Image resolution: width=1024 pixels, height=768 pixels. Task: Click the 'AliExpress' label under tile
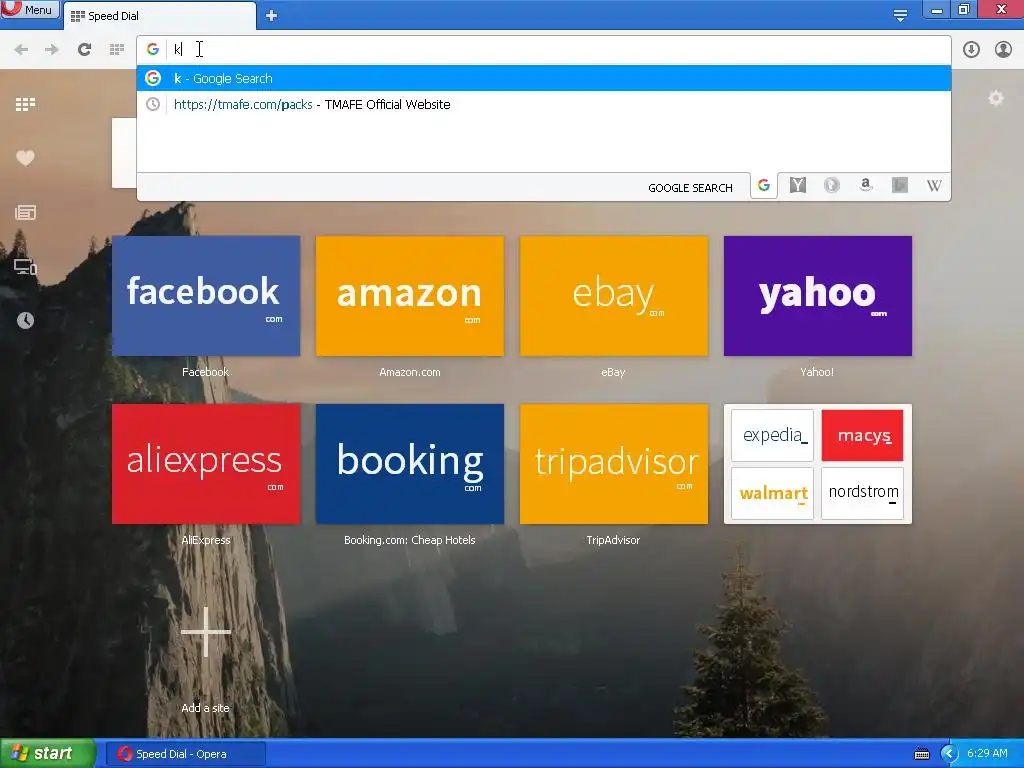(206, 540)
